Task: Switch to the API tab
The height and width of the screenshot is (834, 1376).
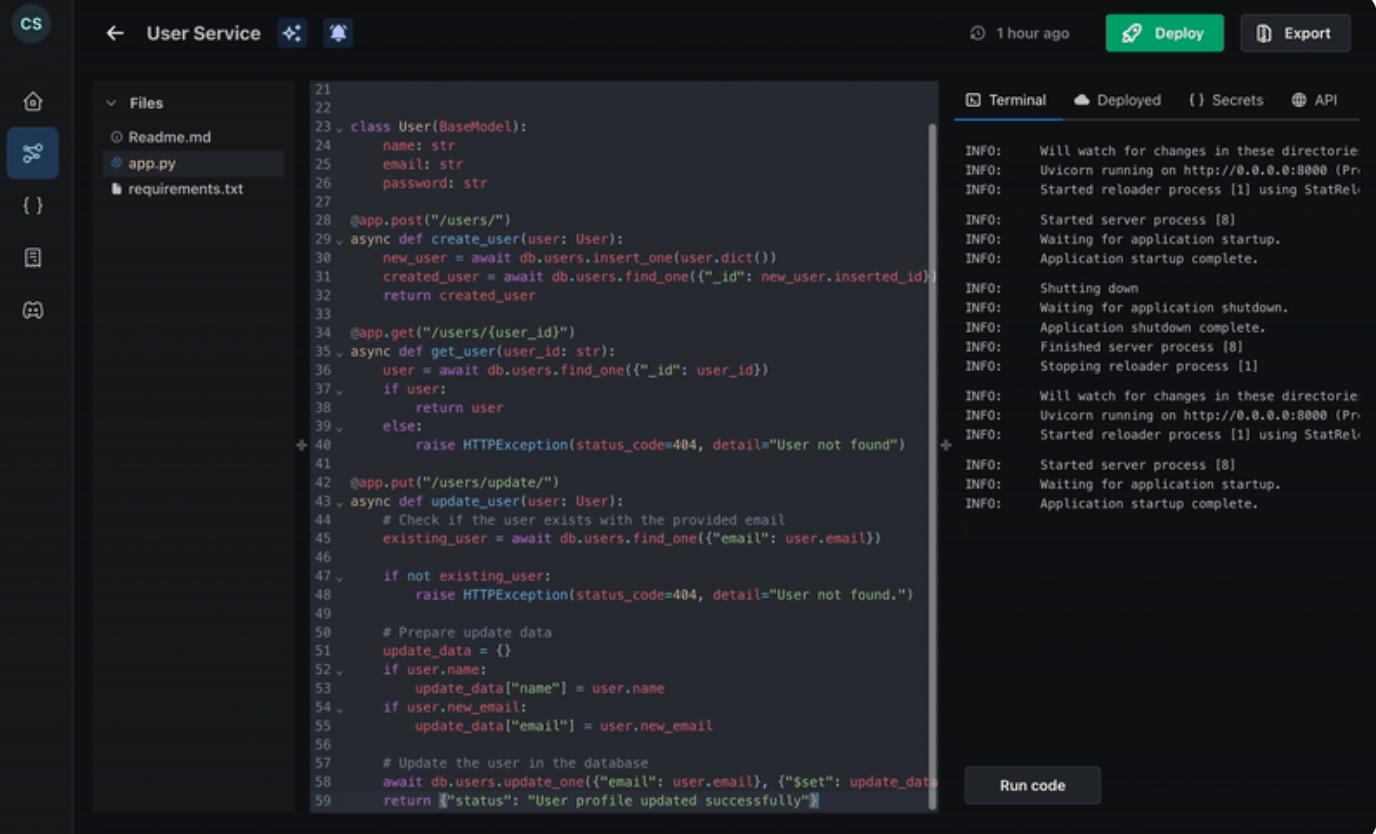Action: coord(1314,100)
